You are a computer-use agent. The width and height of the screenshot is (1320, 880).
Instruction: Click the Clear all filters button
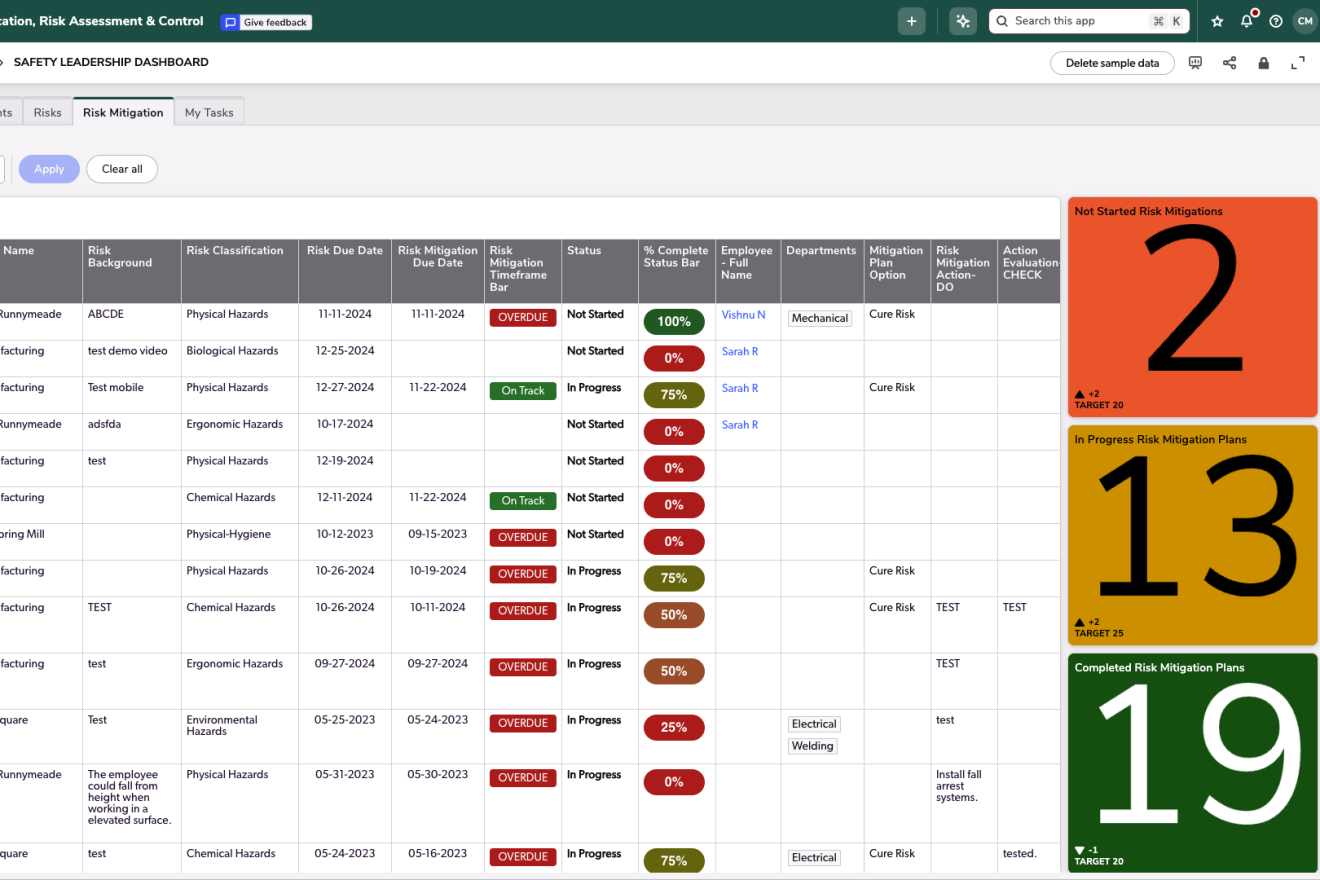point(122,169)
